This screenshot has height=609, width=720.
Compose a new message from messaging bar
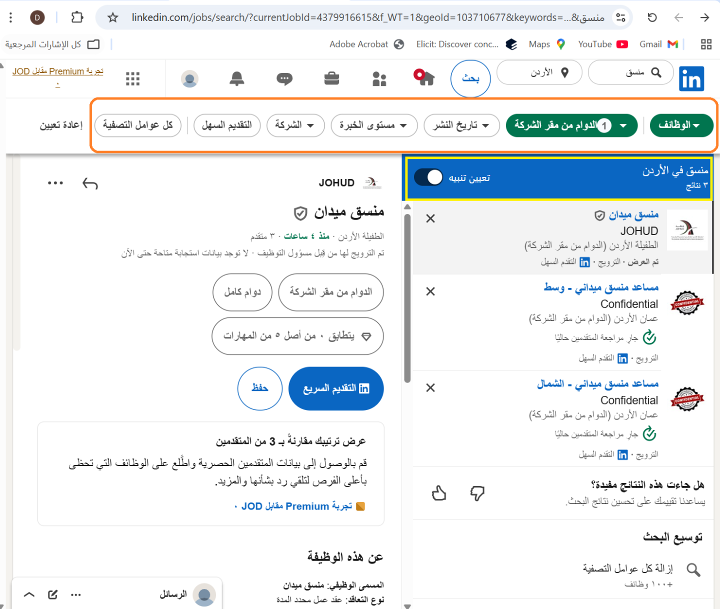click(53, 595)
